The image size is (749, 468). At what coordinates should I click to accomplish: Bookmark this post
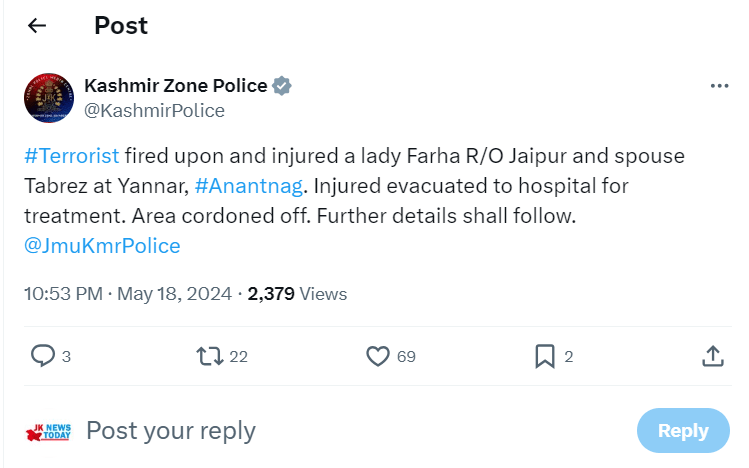coord(545,356)
